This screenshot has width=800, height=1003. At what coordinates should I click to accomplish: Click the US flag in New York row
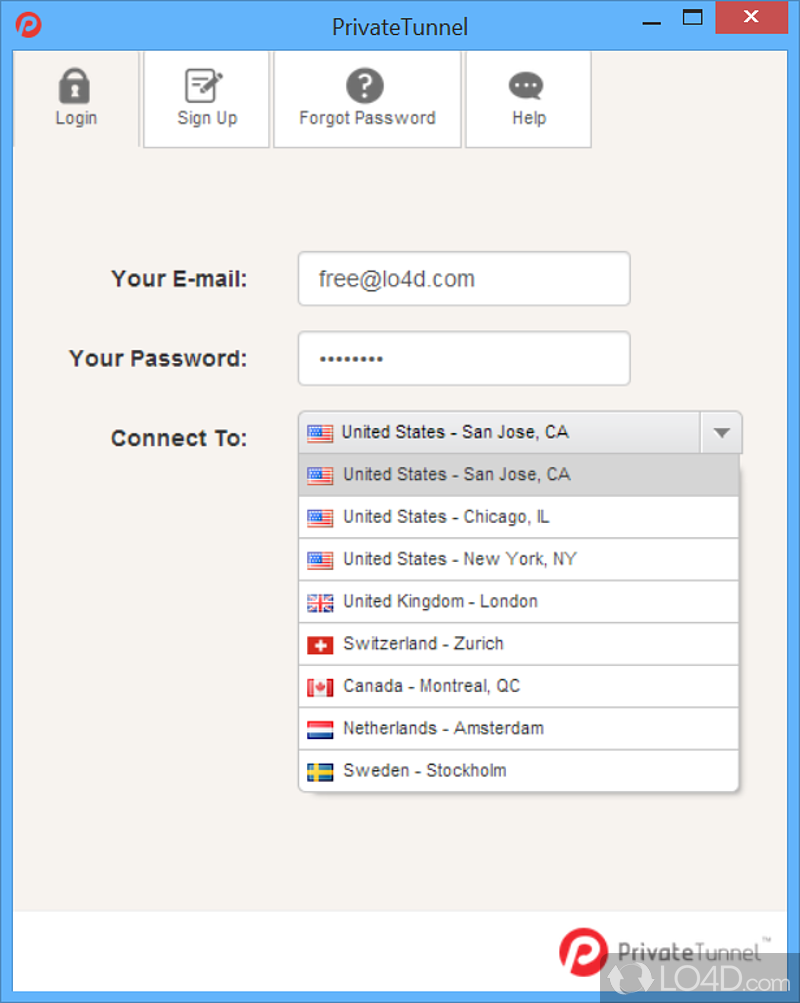tap(320, 560)
